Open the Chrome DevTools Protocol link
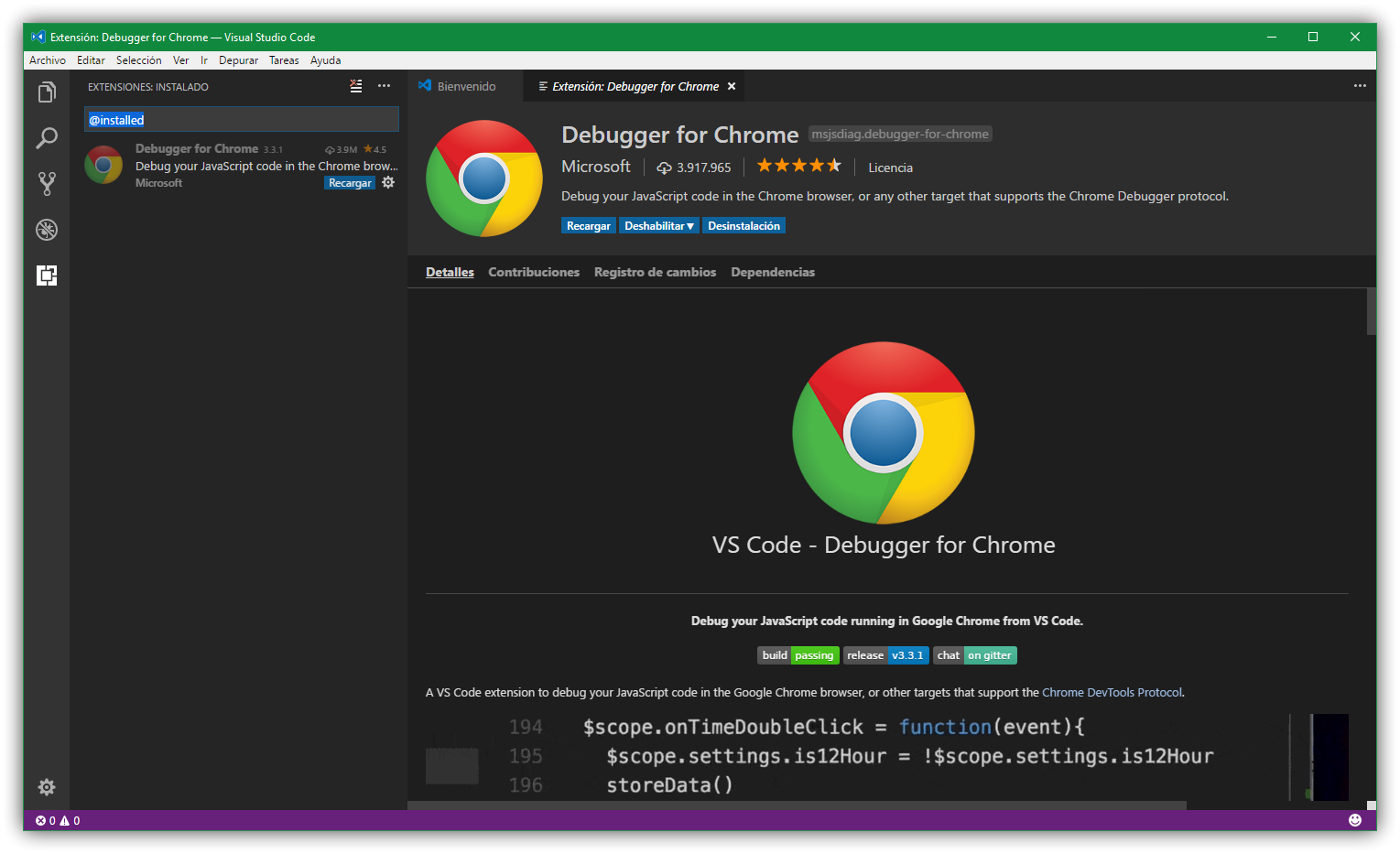This screenshot has height=854, width=1400. pyautogui.click(x=1112, y=693)
